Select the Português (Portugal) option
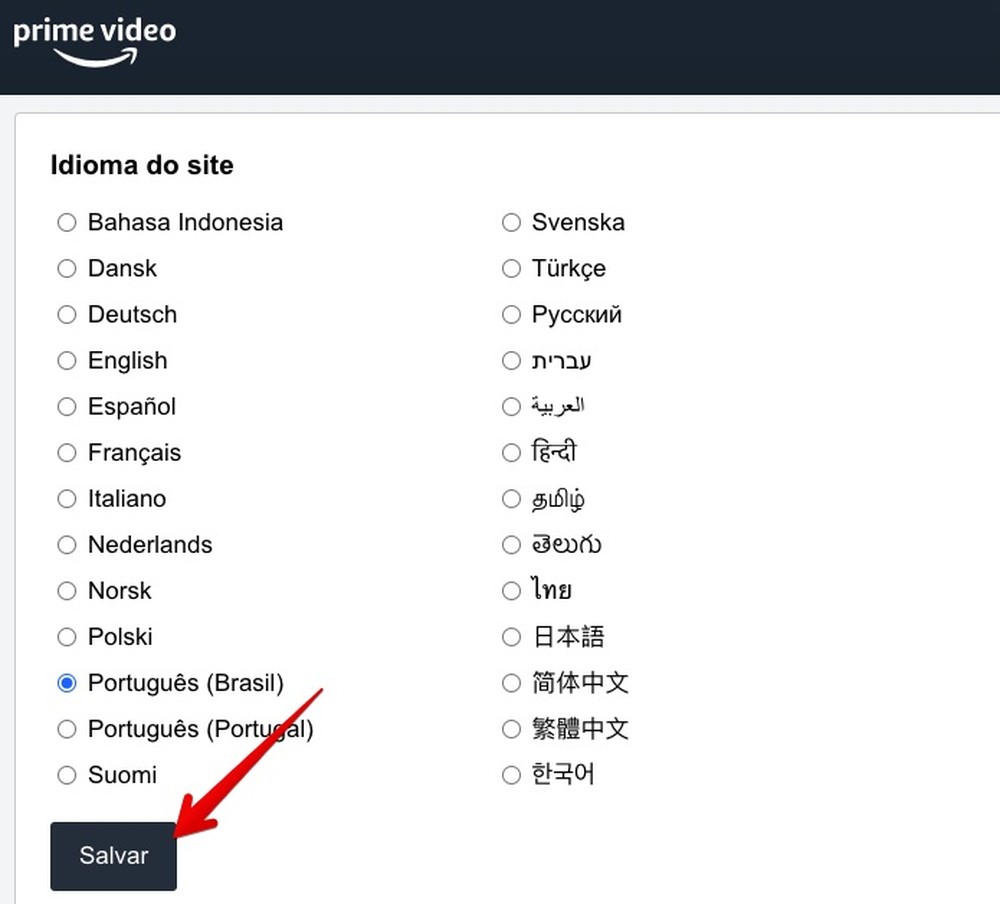Screen dimensions: 1000x904 pos(67,729)
